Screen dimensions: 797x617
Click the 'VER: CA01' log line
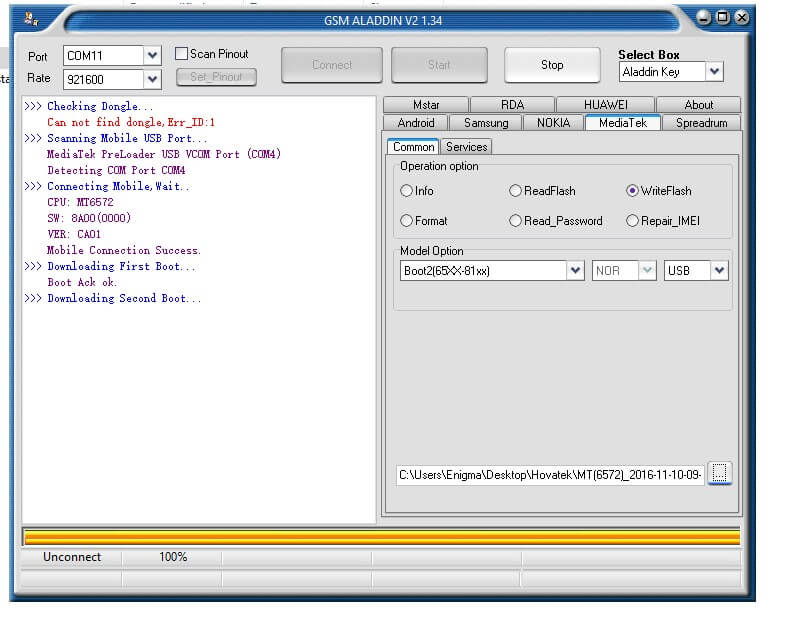[74, 234]
